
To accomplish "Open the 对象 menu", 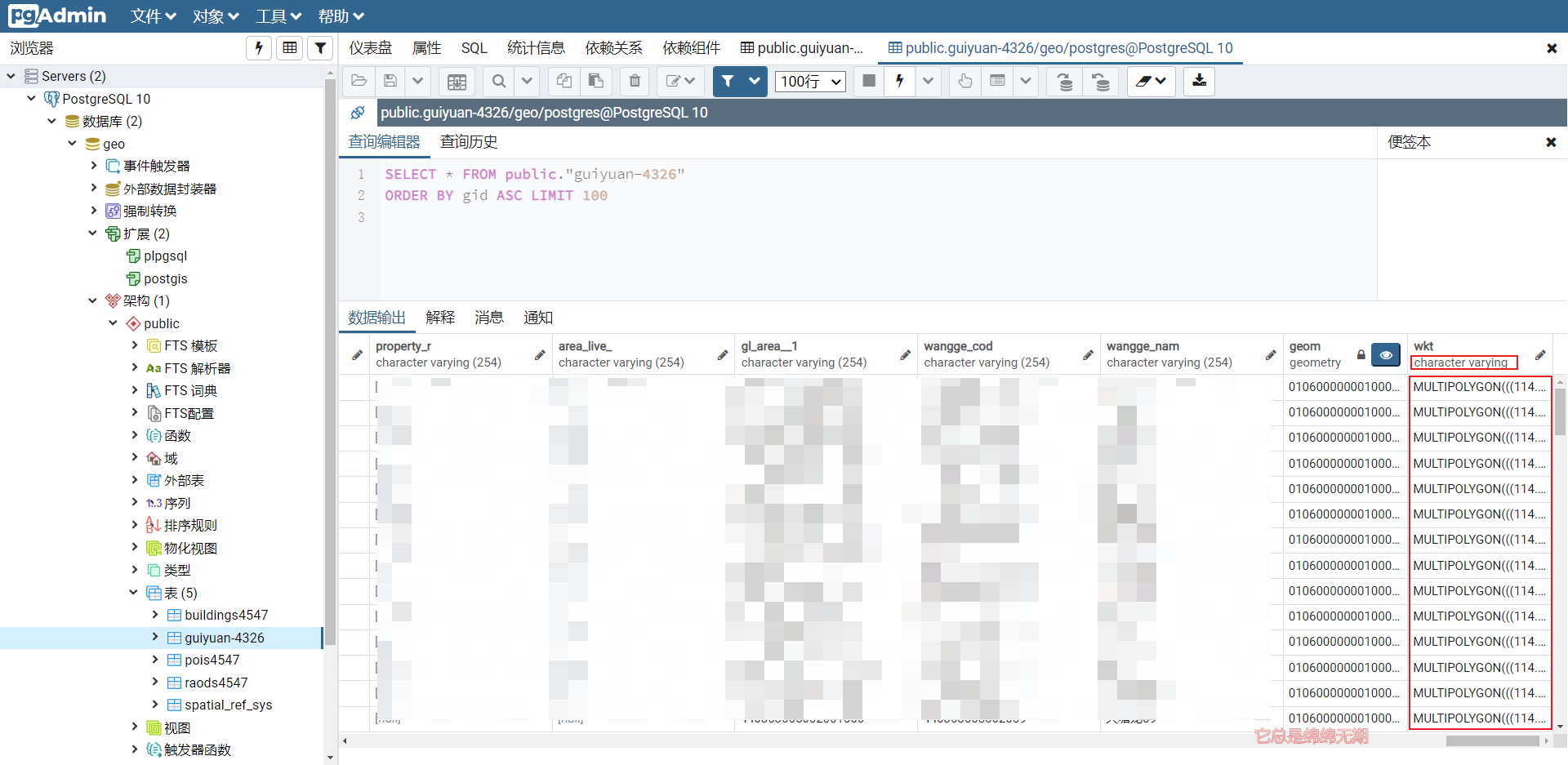I will coord(216,16).
